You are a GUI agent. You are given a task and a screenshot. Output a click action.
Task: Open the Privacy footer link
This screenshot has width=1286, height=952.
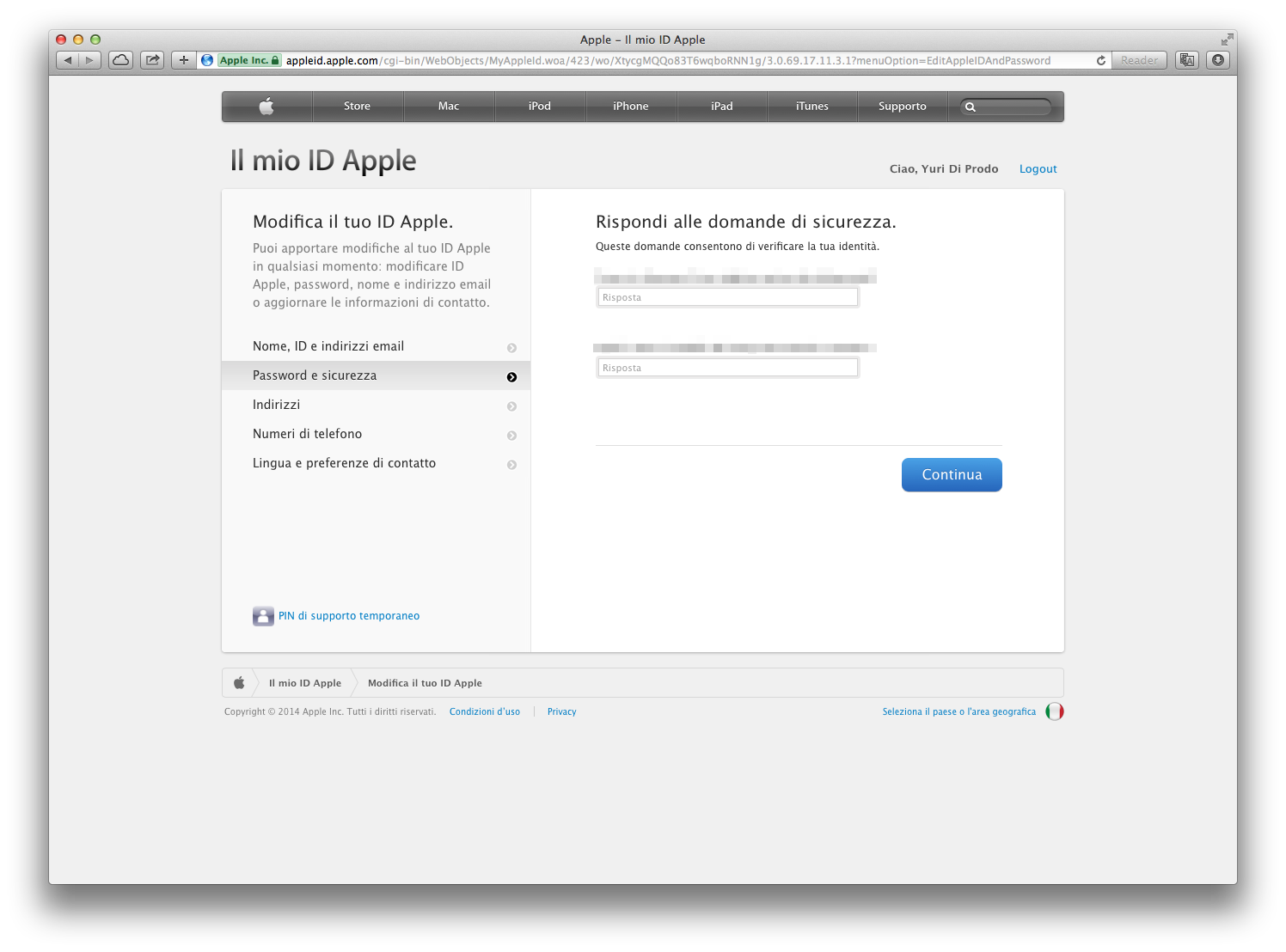562,711
